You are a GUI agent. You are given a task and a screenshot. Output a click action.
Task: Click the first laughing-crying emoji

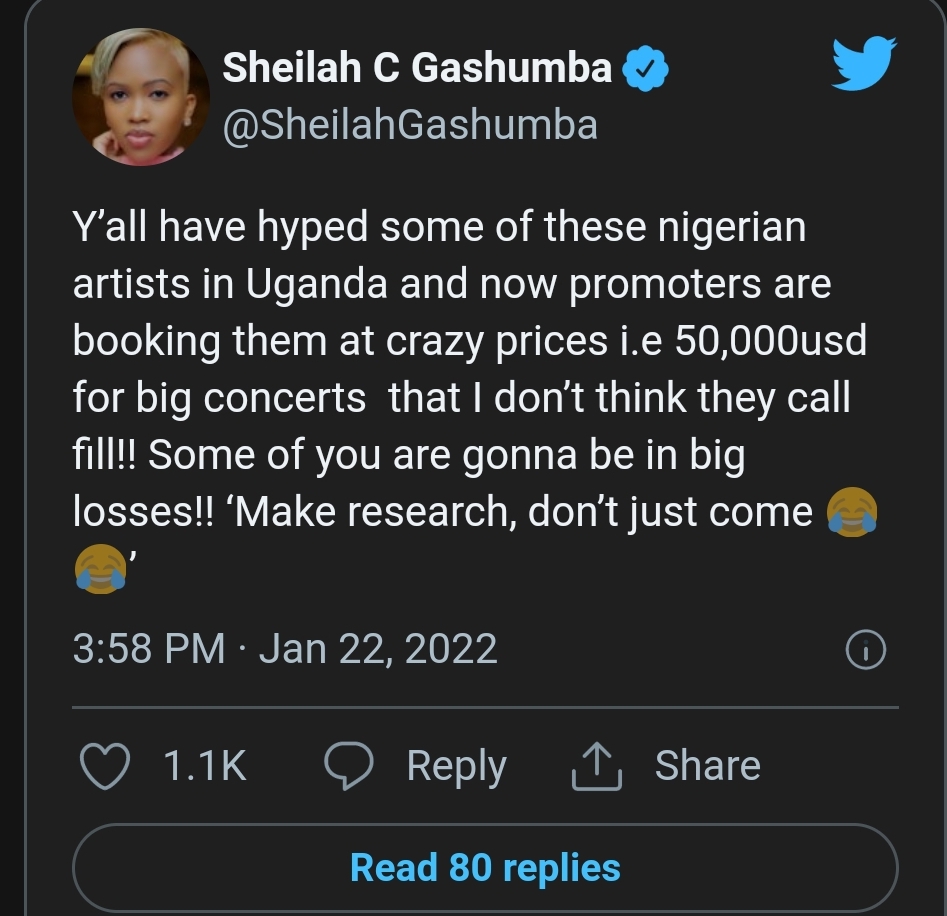point(853,514)
